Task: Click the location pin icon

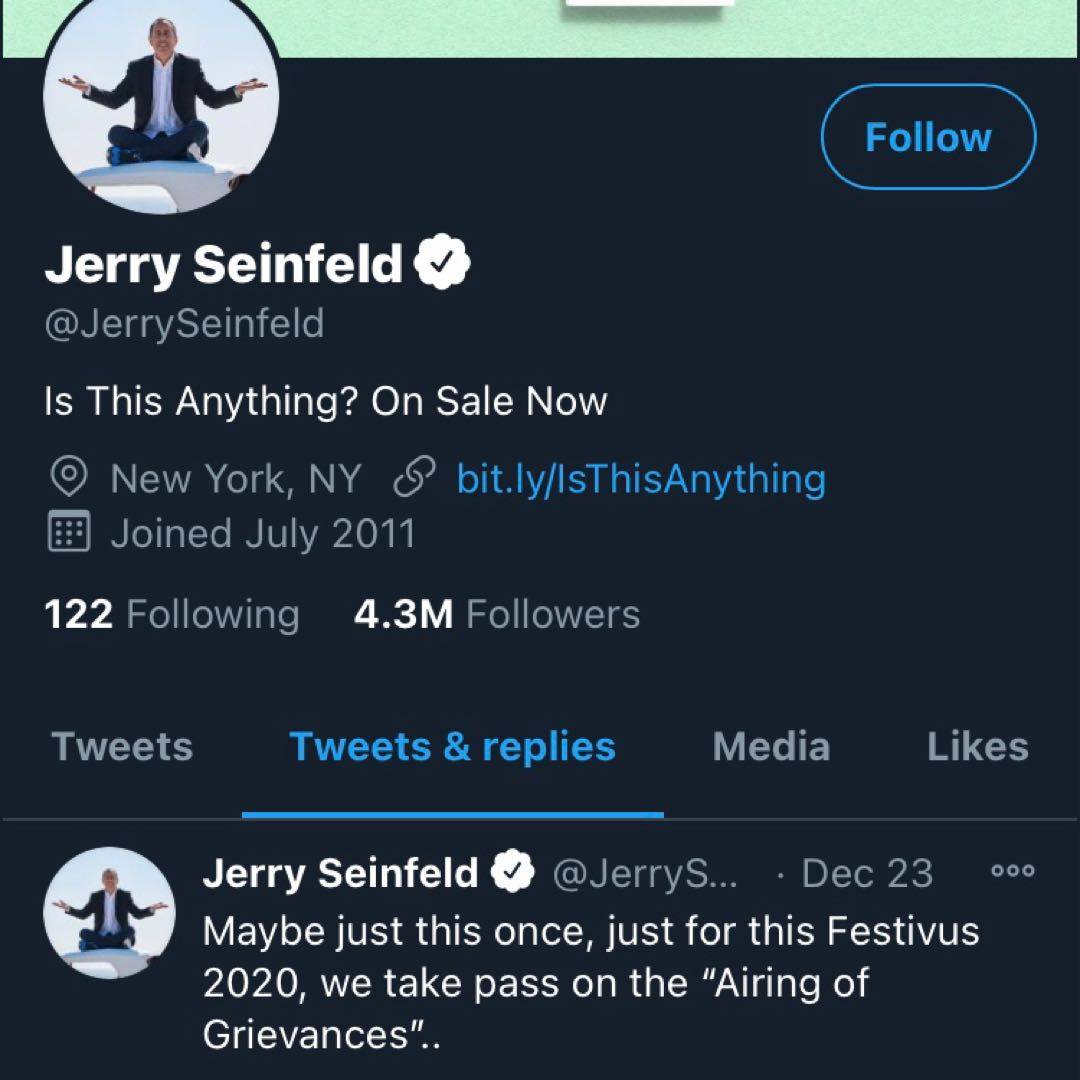Action: point(68,479)
